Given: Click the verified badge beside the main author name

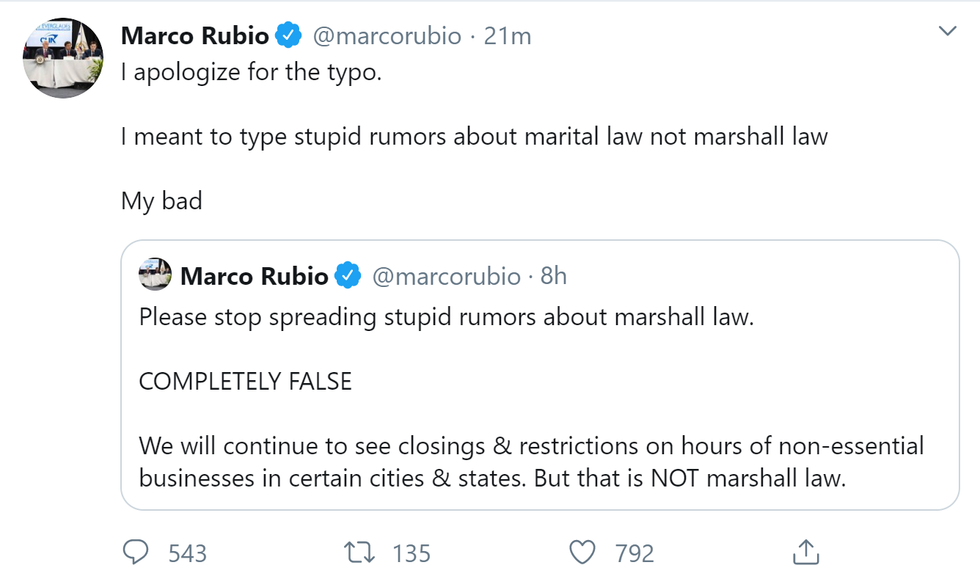Looking at the screenshot, I should 288,37.
